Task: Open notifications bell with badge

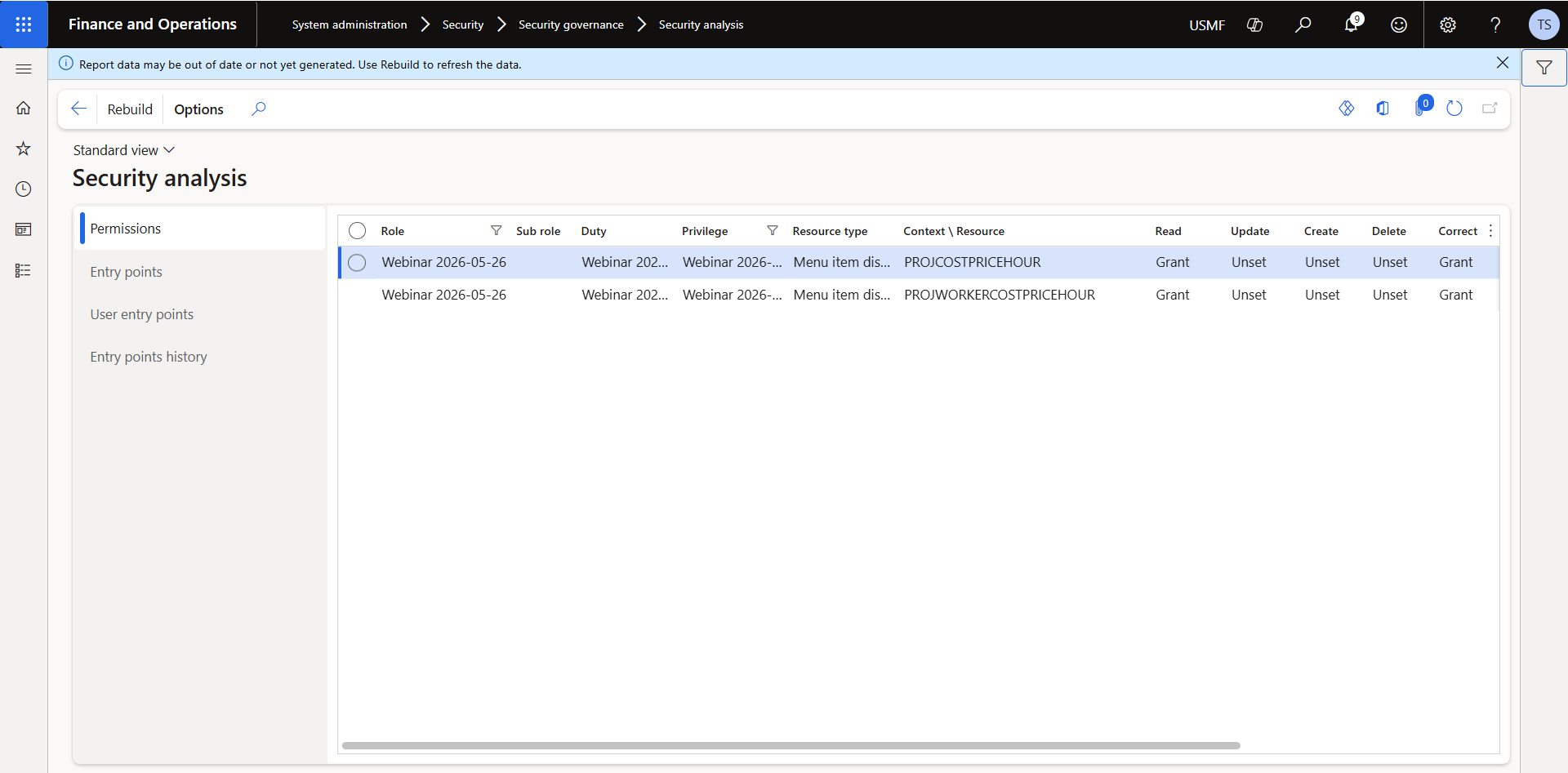Action: pos(1352,24)
